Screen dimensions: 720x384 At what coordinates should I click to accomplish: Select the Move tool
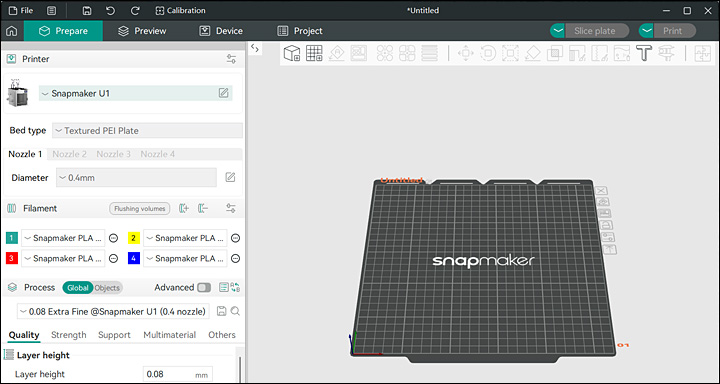(x=466, y=53)
